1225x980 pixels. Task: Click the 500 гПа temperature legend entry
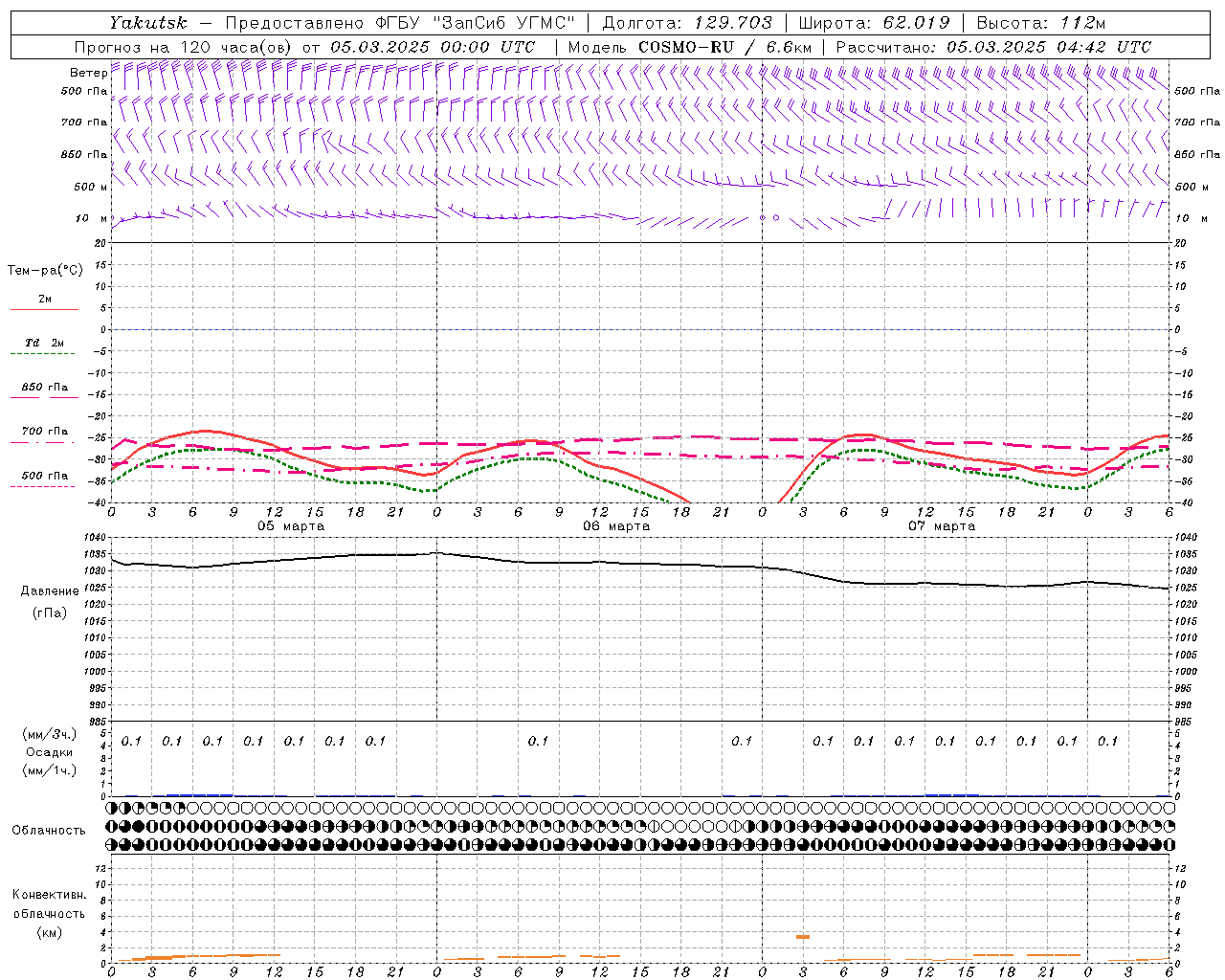tap(44, 476)
